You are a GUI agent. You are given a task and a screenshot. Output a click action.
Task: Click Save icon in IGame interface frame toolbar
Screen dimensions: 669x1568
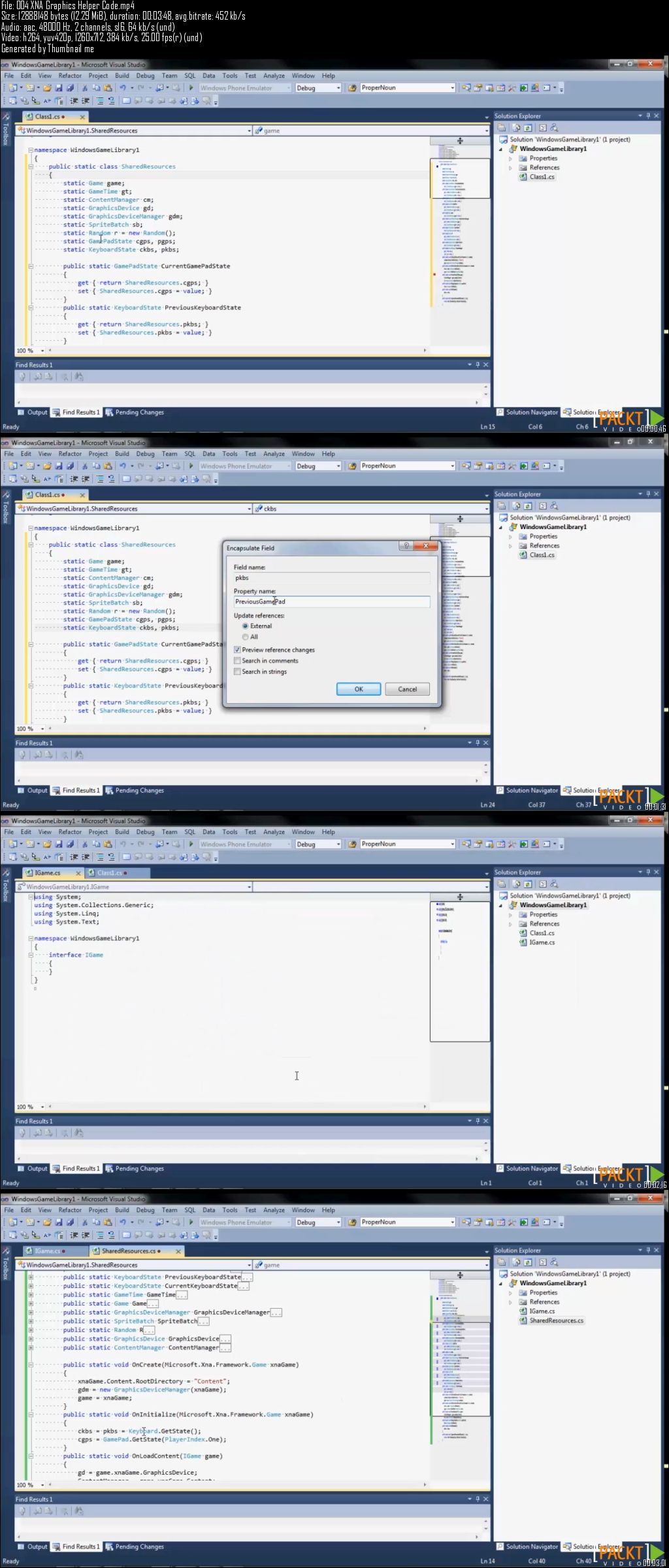58,844
